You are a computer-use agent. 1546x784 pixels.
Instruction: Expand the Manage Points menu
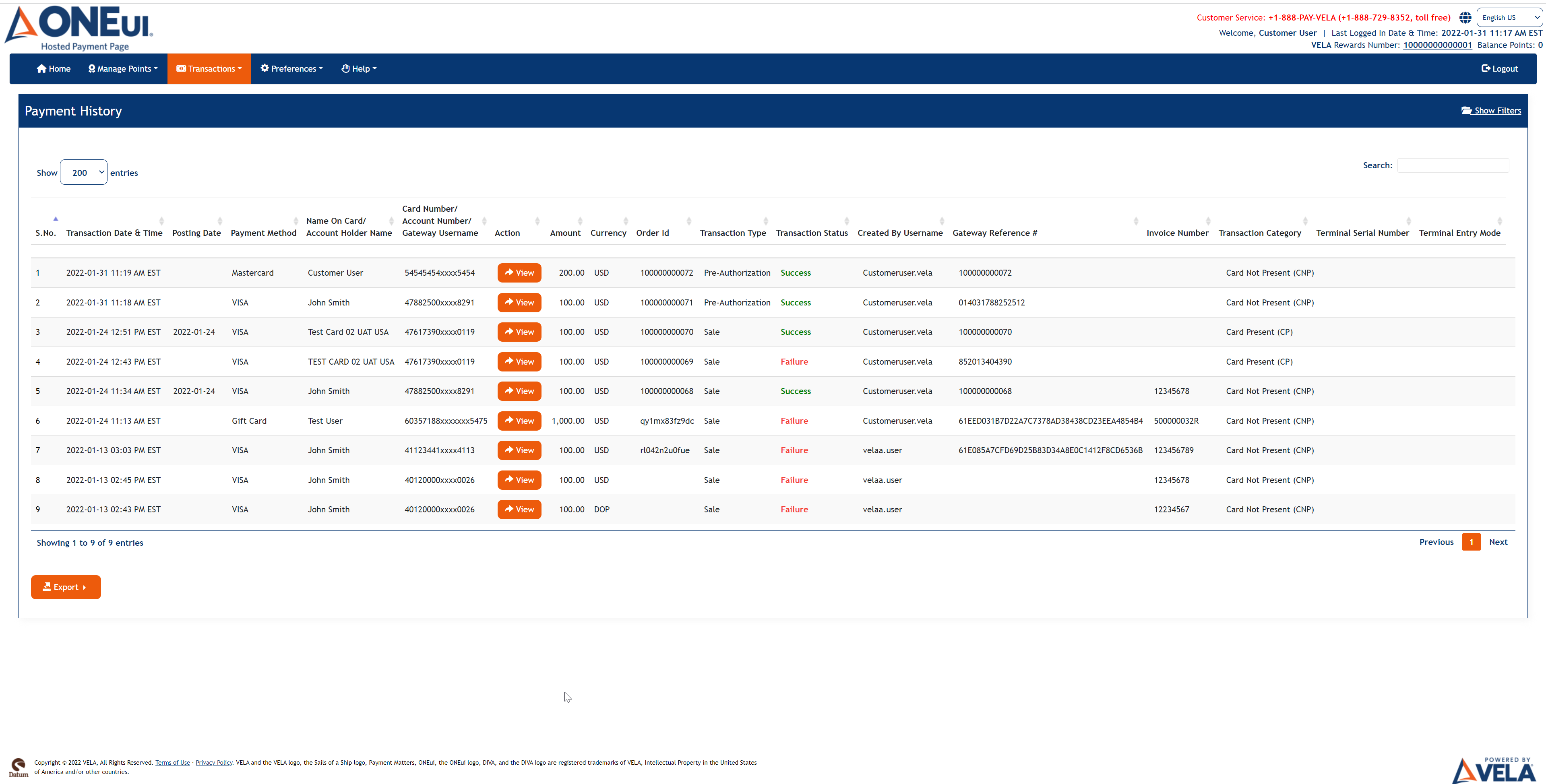123,68
